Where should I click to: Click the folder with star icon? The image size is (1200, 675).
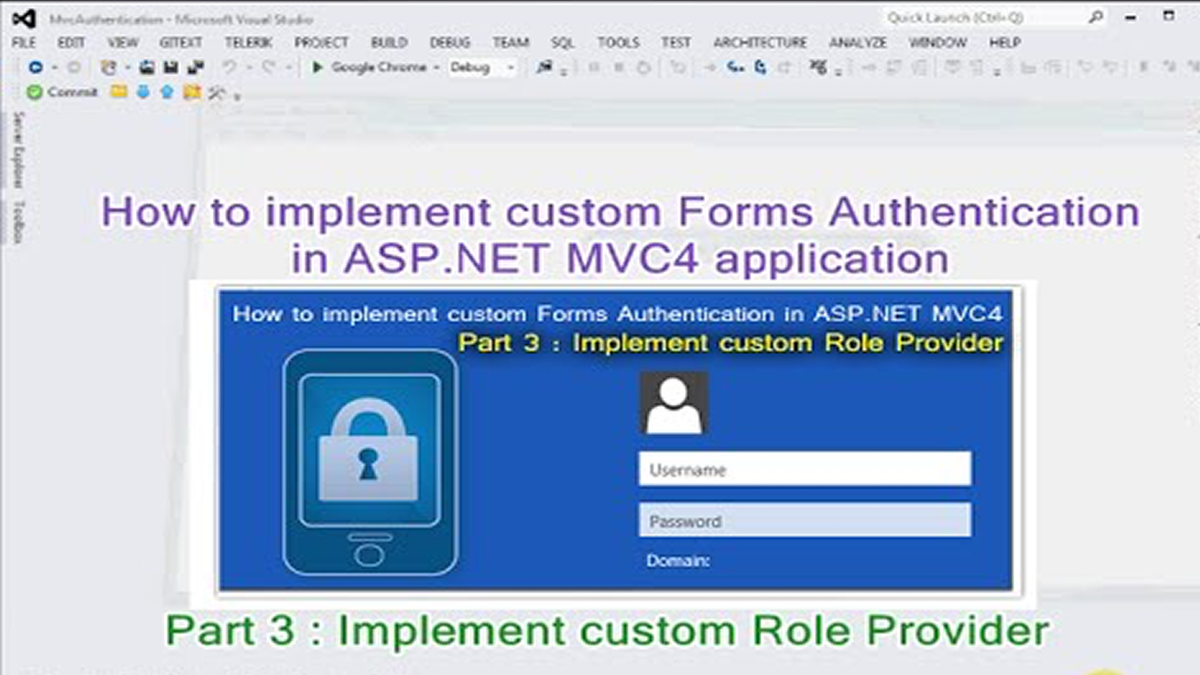click(x=192, y=92)
